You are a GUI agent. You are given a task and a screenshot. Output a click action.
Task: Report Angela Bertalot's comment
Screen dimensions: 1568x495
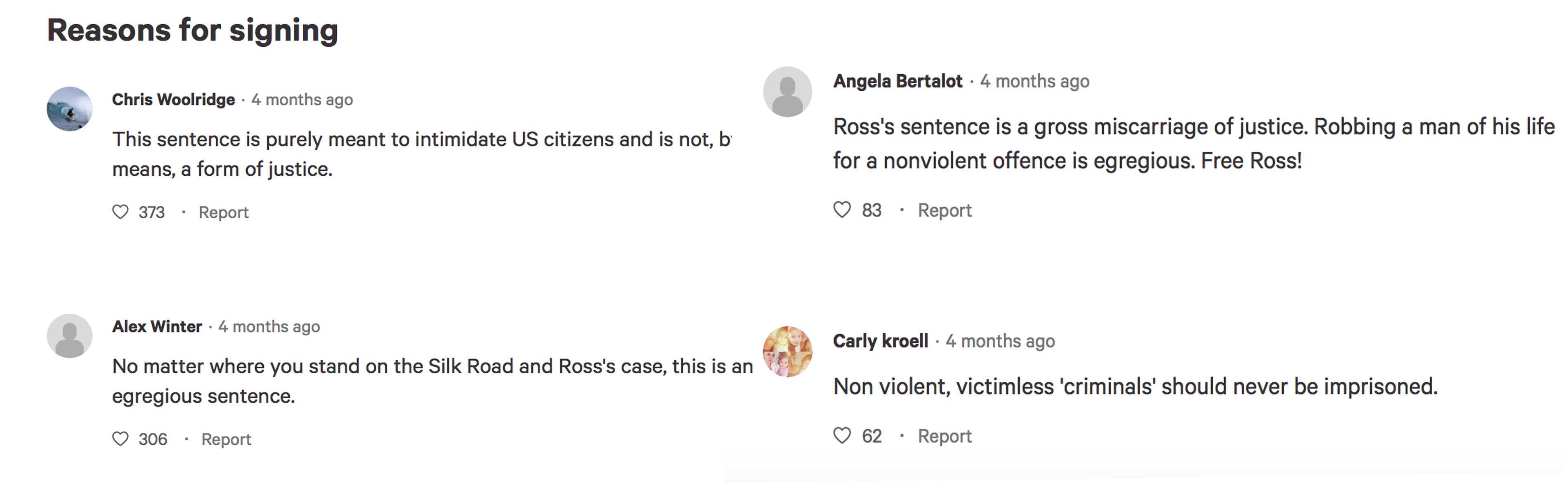(x=945, y=211)
